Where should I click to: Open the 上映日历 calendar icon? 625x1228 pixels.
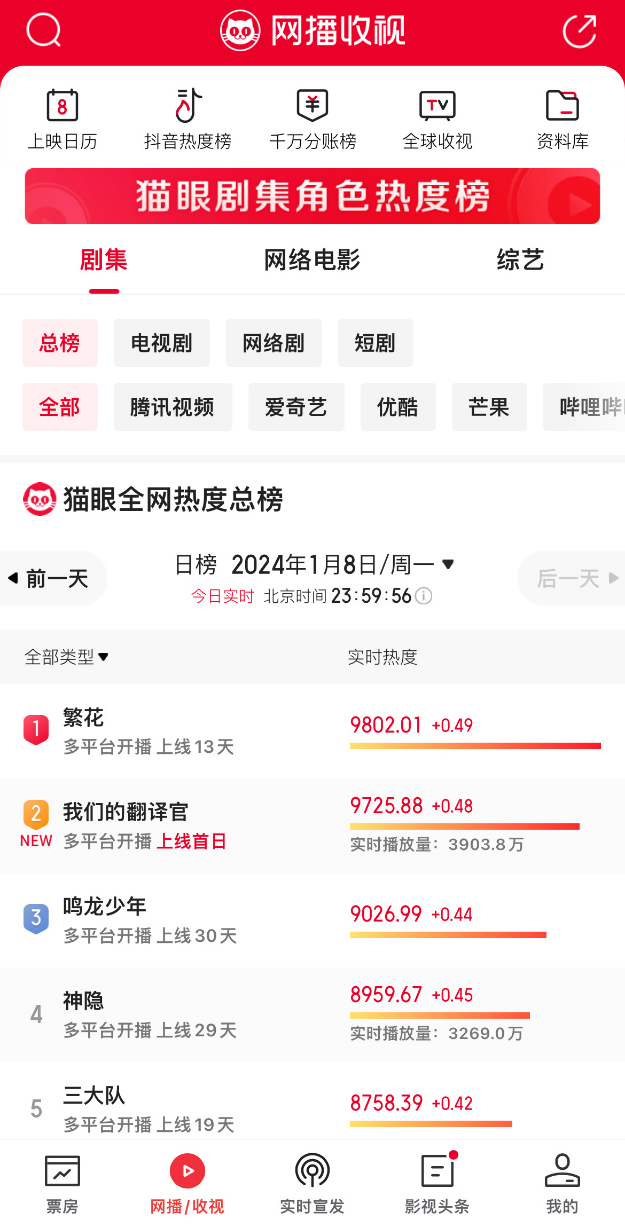(x=62, y=105)
